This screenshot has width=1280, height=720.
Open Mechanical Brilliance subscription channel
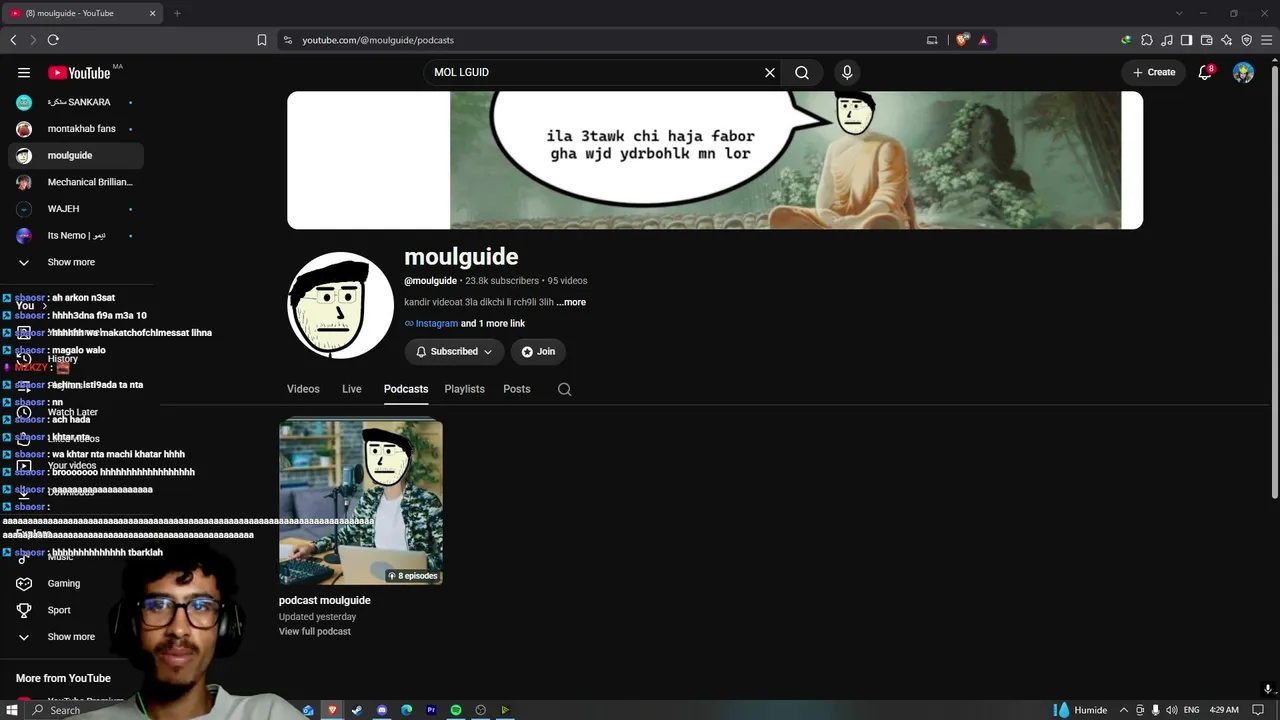point(76,182)
